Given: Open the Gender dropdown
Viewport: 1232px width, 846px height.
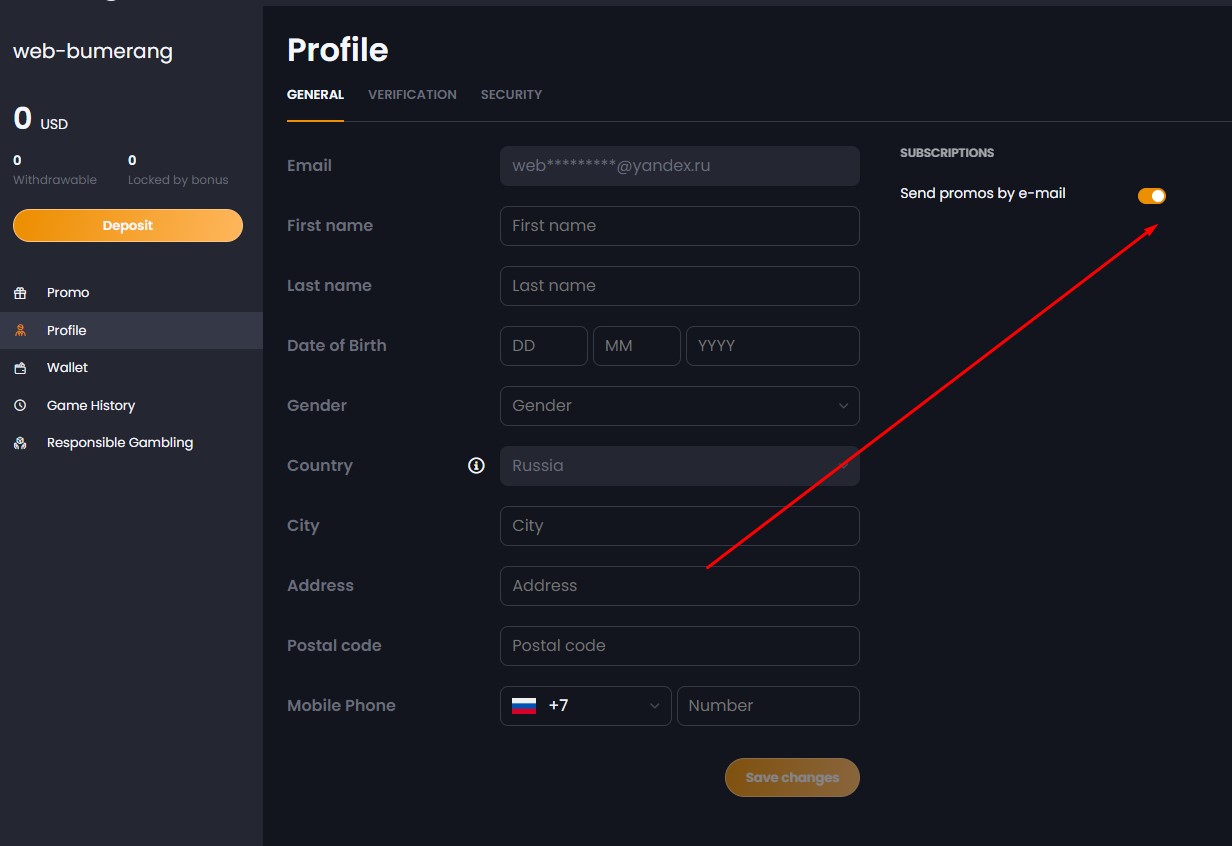Looking at the screenshot, I should (x=680, y=406).
